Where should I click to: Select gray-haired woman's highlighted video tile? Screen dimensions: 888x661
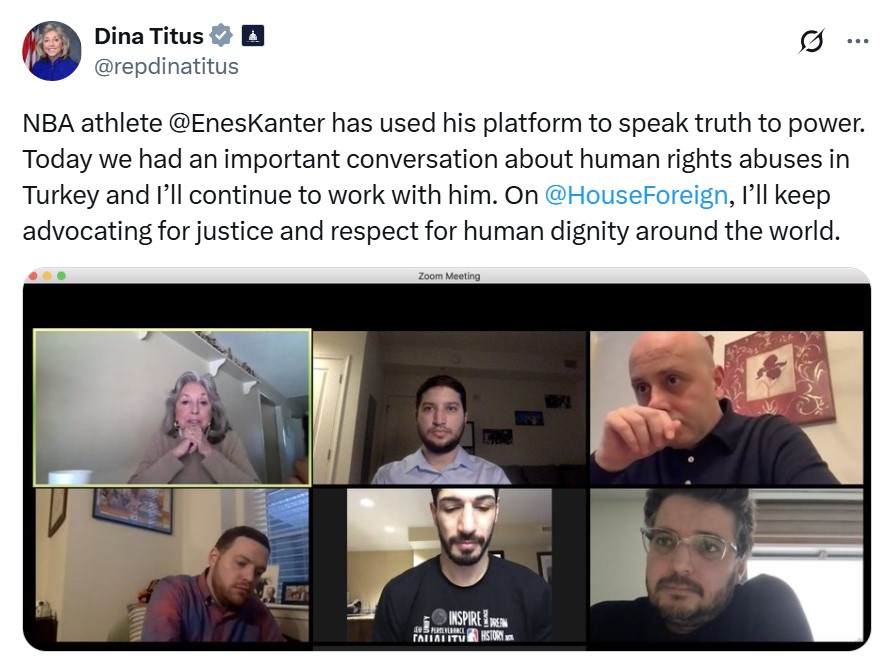point(172,407)
